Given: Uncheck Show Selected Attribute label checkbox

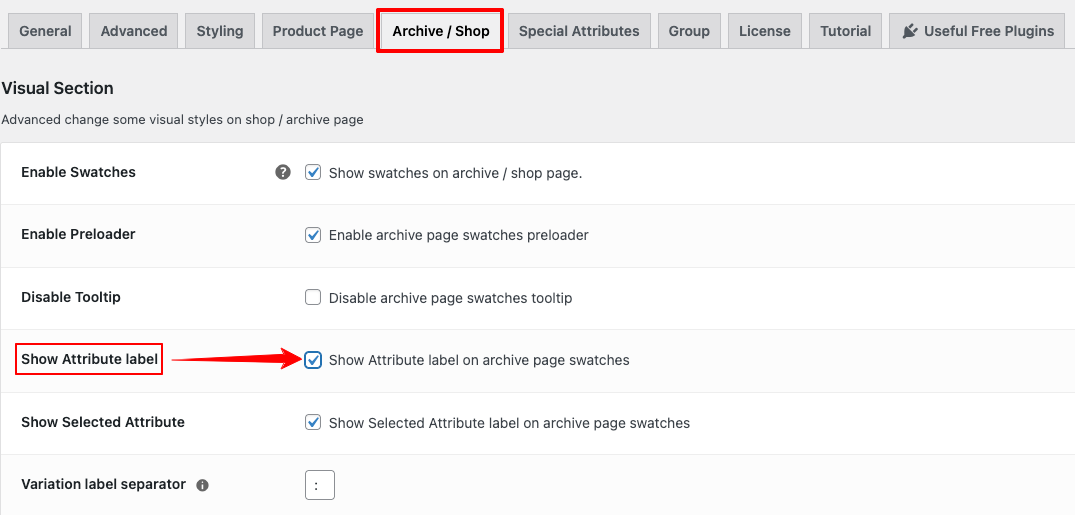Looking at the screenshot, I should click(x=313, y=422).
